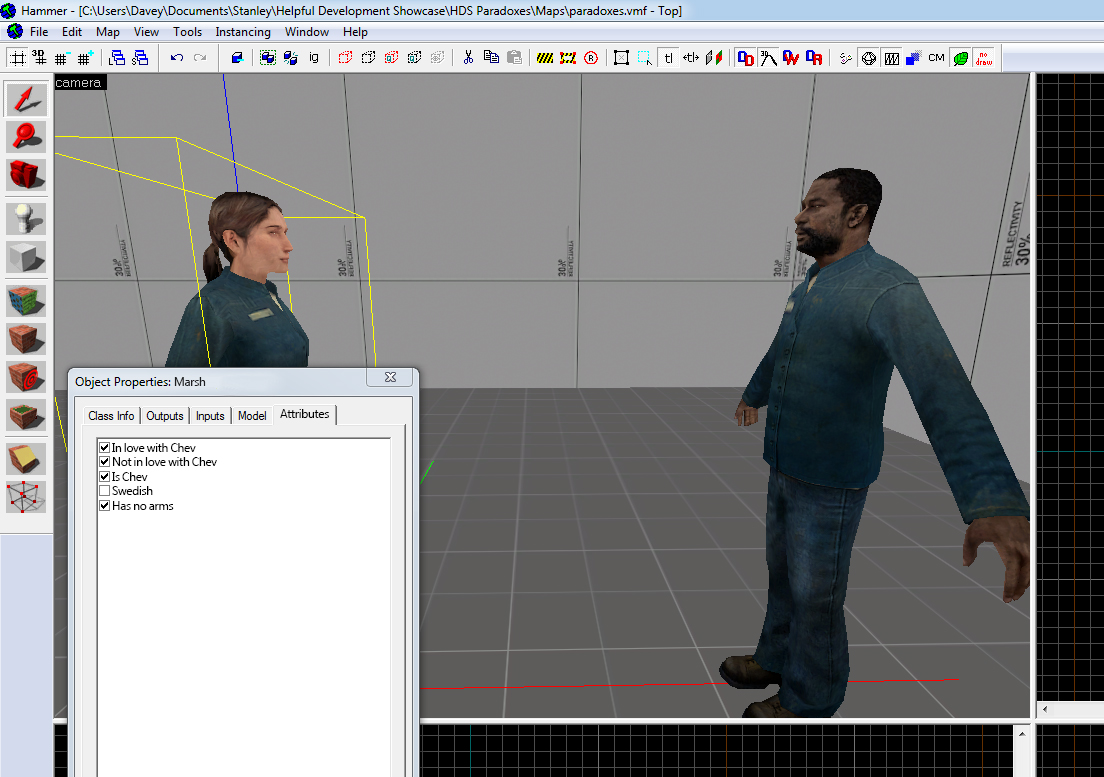1104x777 pixels.
Task: Switch to the Inputs tab
Action: [210, 416]
